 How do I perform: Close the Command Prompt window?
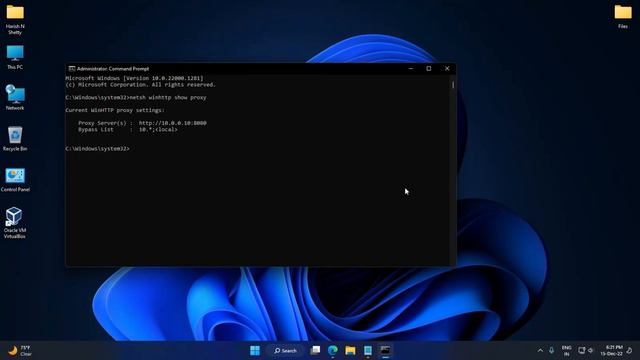pyautogui.click(x=447, y=69)
